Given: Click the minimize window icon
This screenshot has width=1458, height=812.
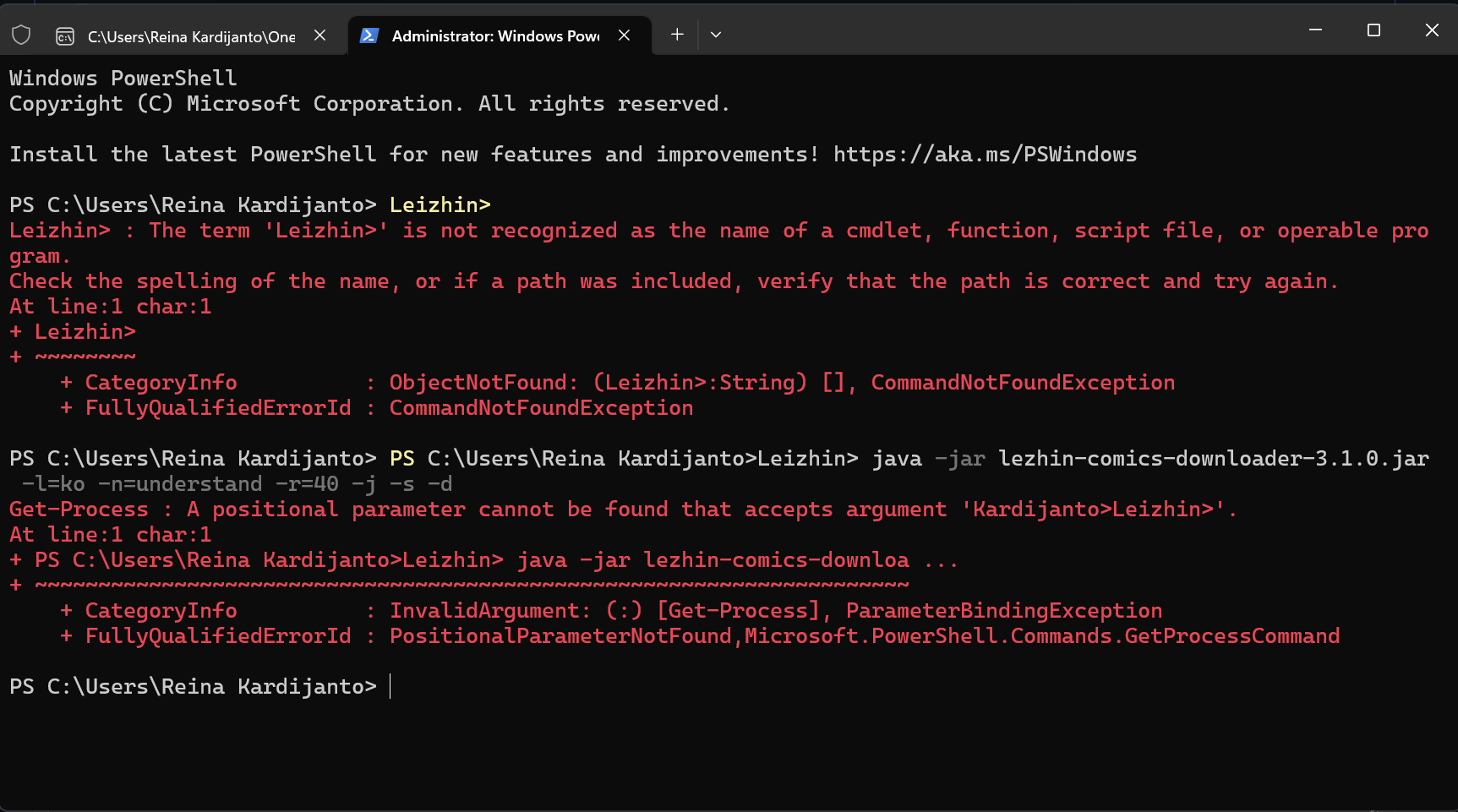Looking at the screenshot, I should (x=1314, y=30).
